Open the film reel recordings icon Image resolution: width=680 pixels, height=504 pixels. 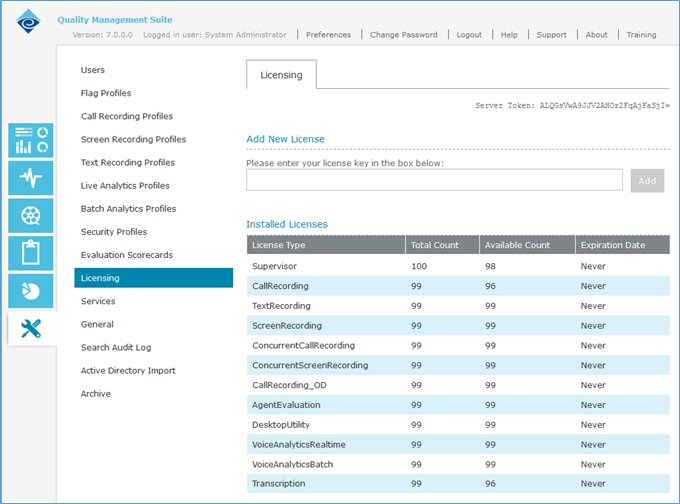31,215
